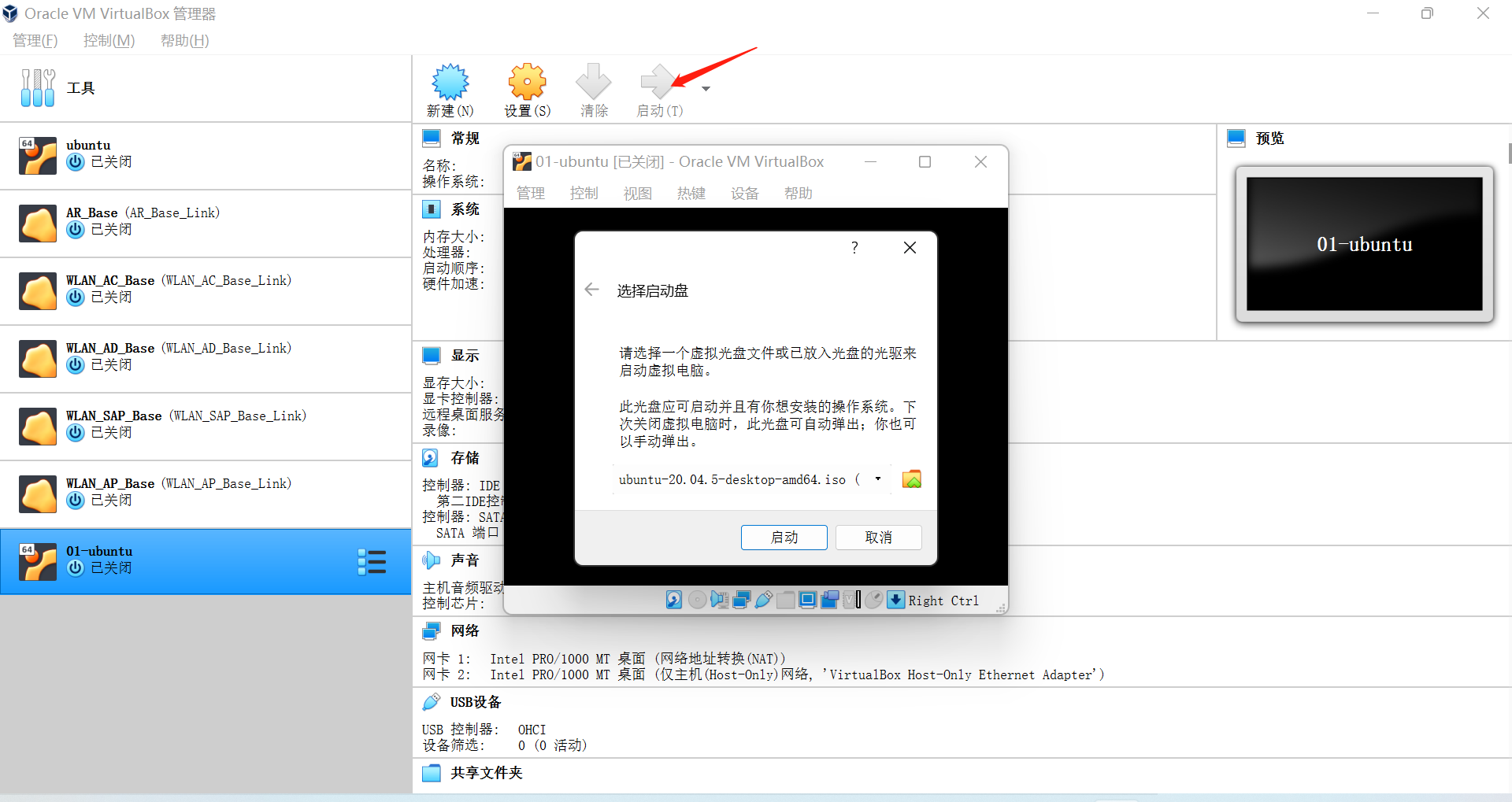Click the USB plug icon next to USB设备
The width and height of the screenshot is (1512, 802).
pos(432,702)
